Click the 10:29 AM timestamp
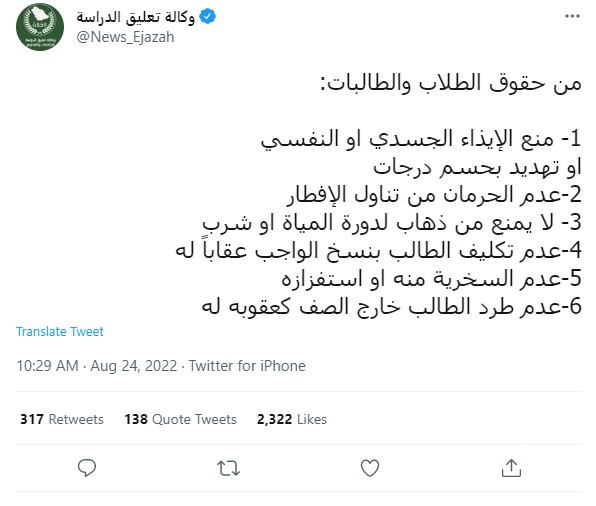This screenshot has width=596, height=506. point(48,366)
